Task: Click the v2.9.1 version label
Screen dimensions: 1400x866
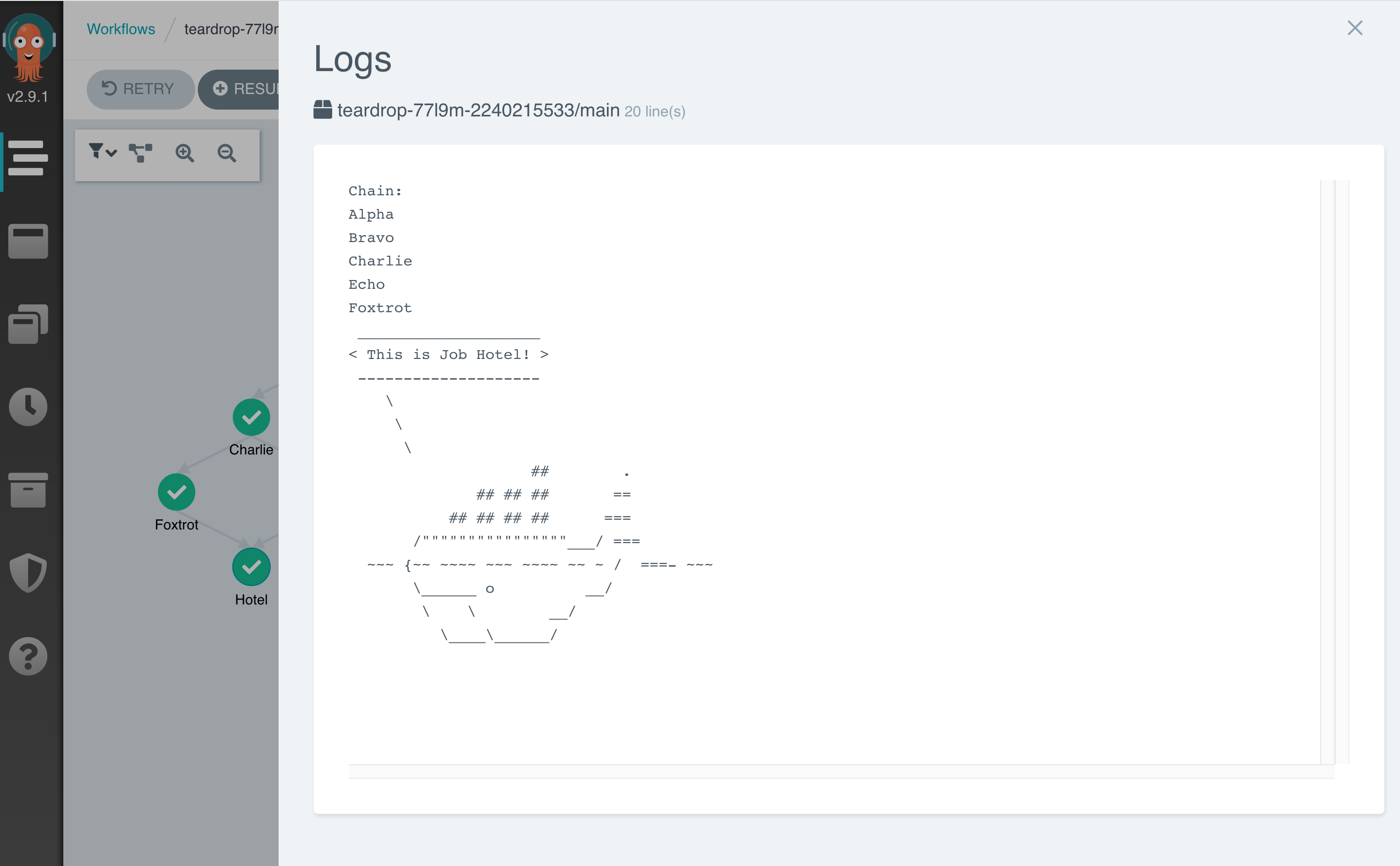Action: tap(27, 96)
